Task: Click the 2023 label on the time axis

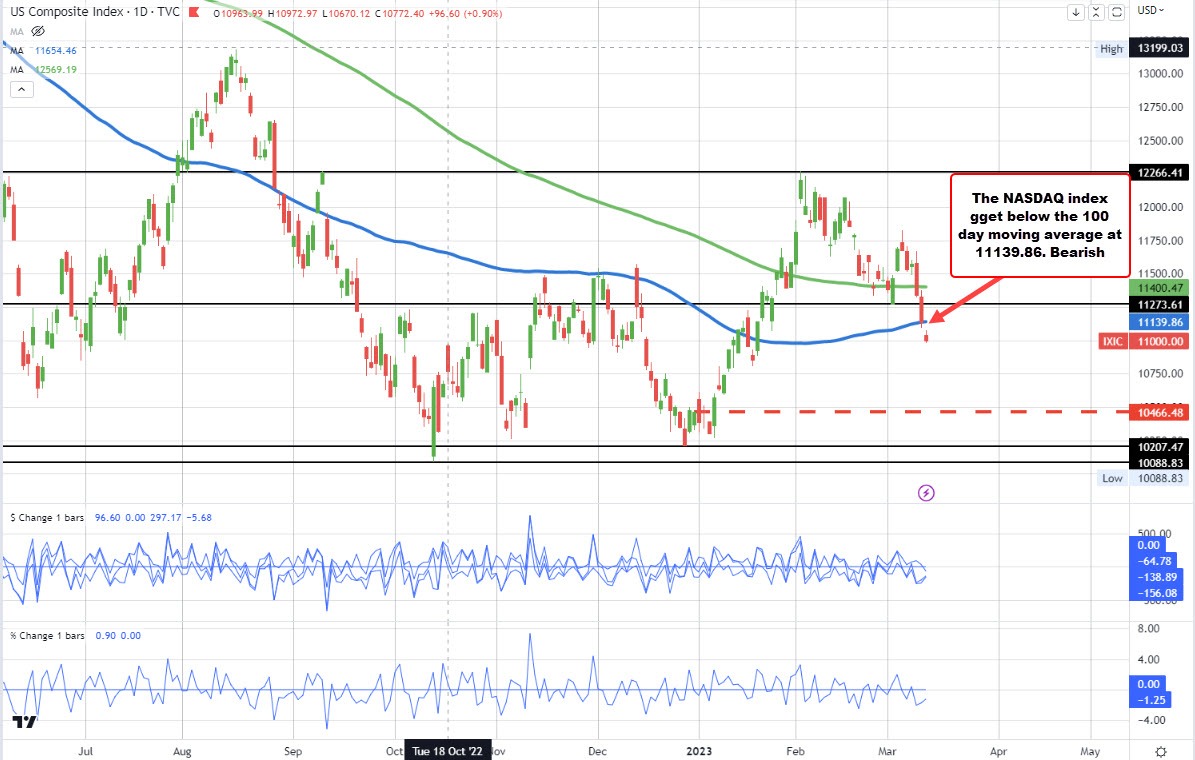Action: point(699,752)
